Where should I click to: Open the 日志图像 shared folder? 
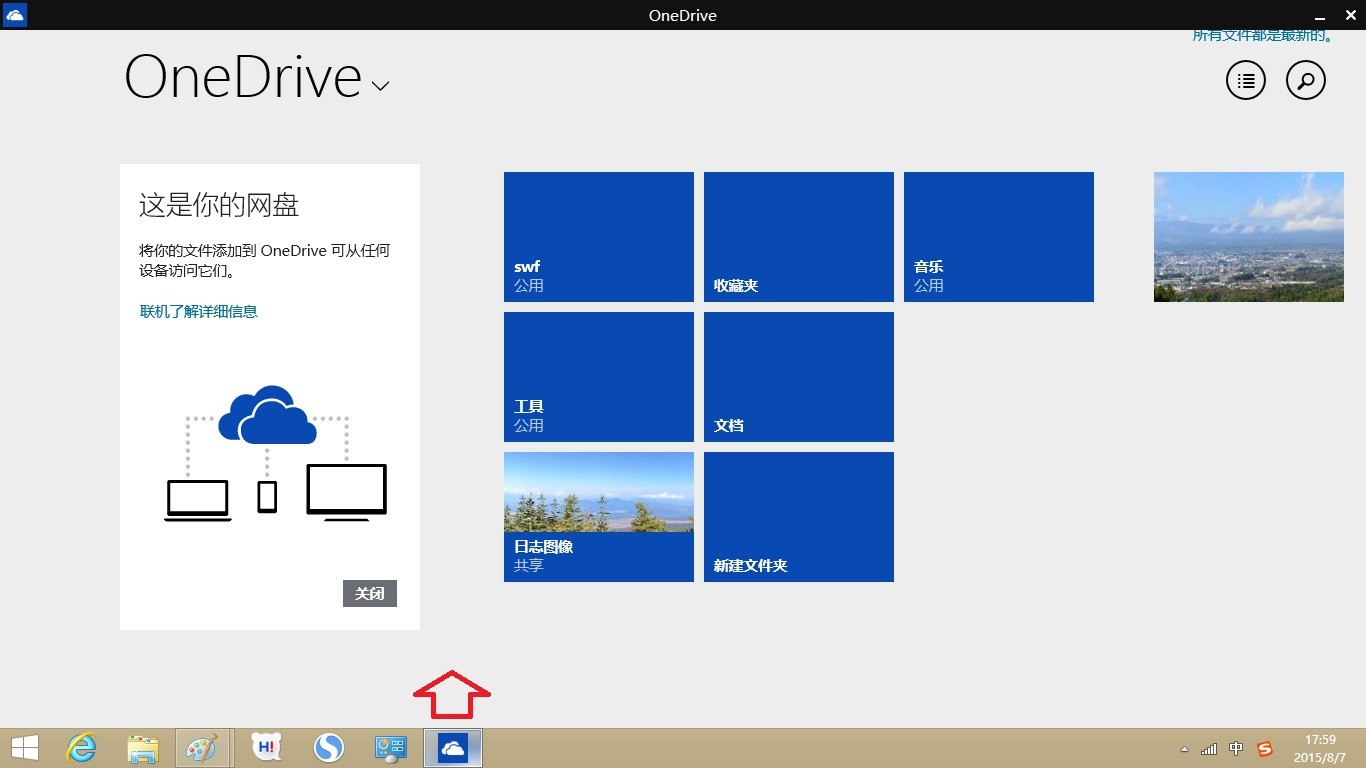pos(598,517)
